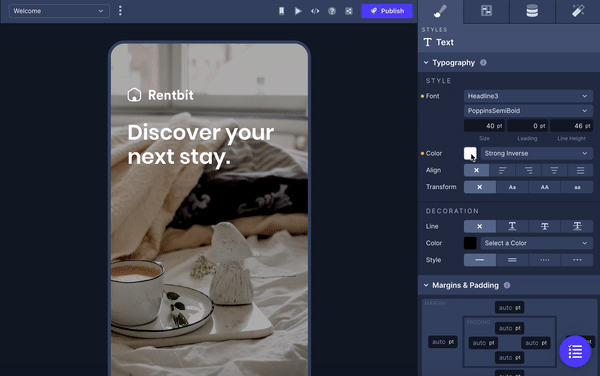The height and width of the screenshot is (376, 600).
Task: Click the top margin auto field
Action: (510, 308)
